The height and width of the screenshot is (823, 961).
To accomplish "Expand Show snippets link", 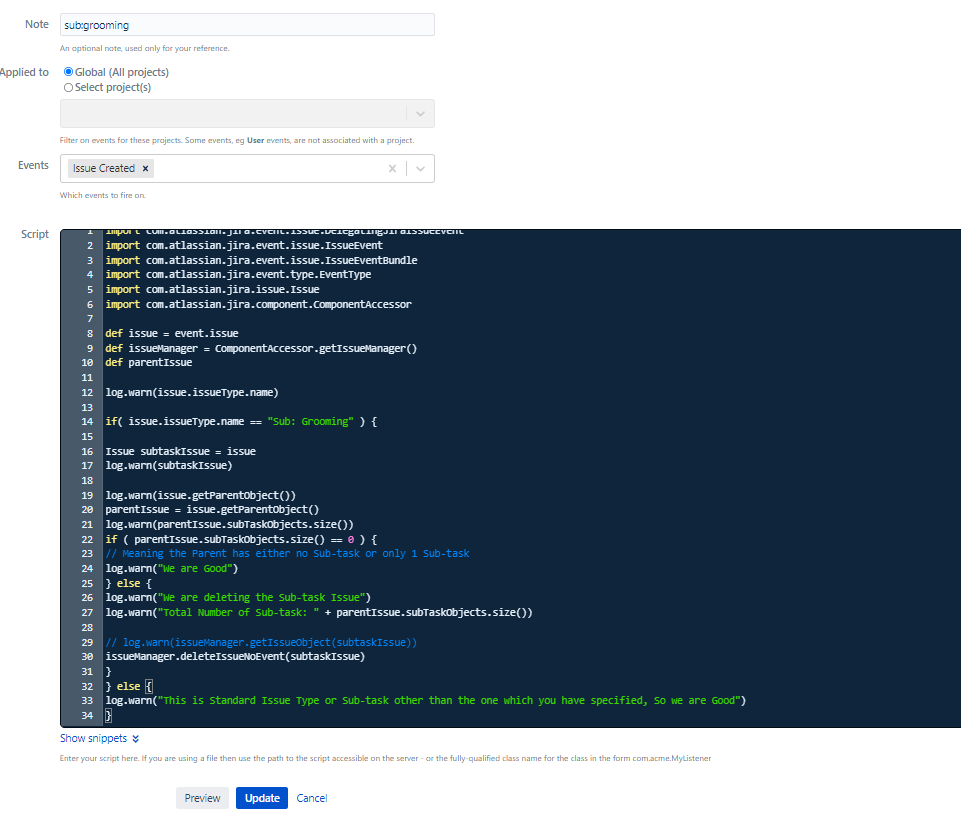I will tap(99, 738).
